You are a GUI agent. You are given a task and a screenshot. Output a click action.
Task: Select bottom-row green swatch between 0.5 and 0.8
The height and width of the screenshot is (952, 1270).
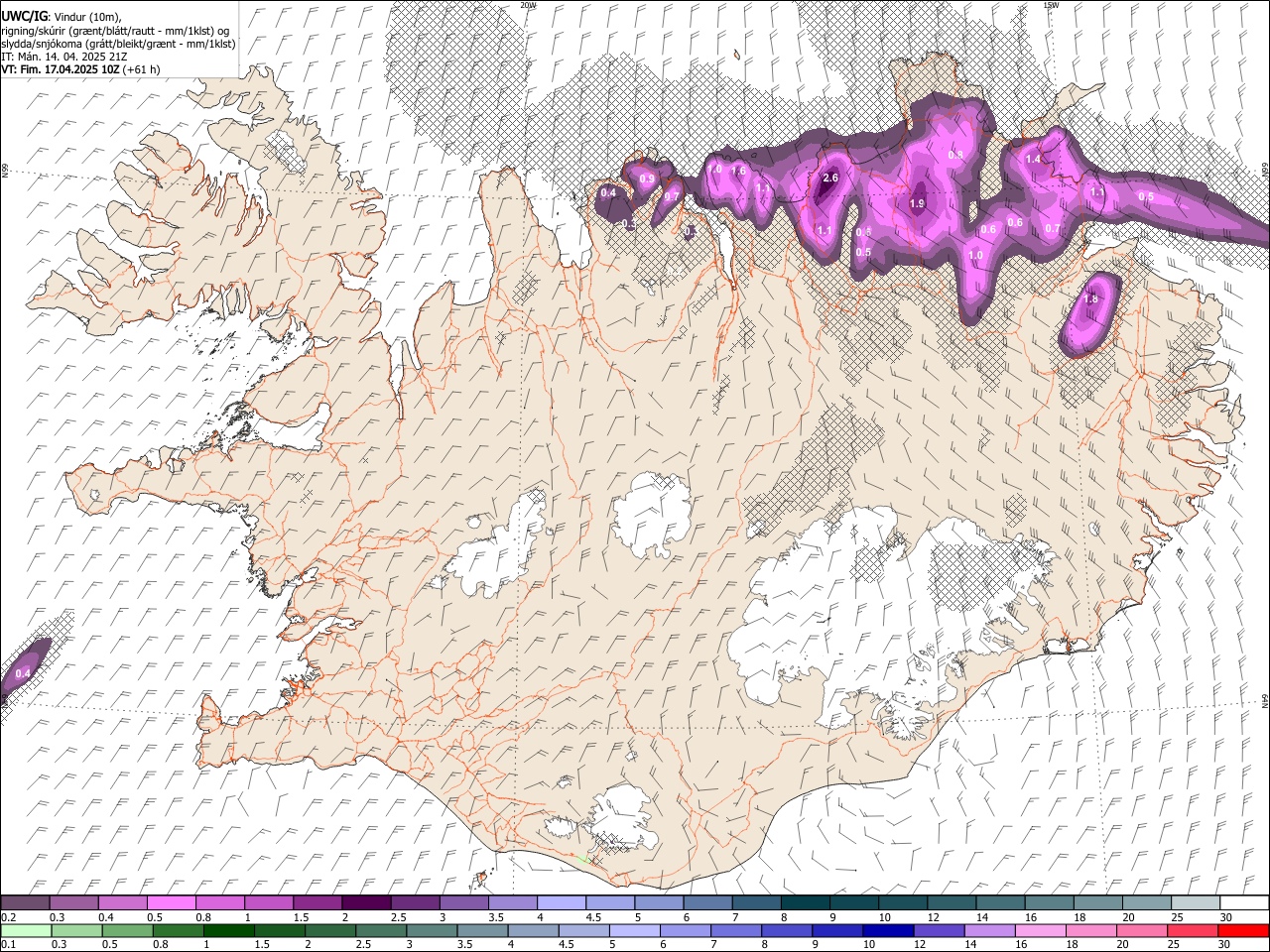(x=127, y=931)
